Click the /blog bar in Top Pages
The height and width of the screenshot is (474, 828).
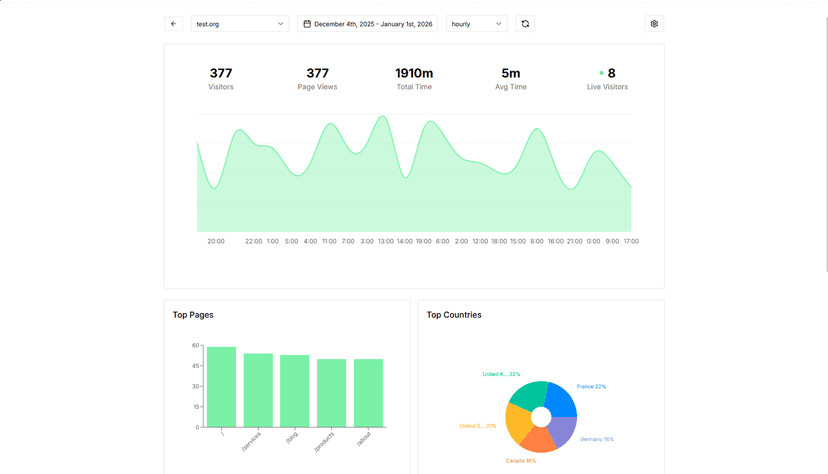click(295, 391)
